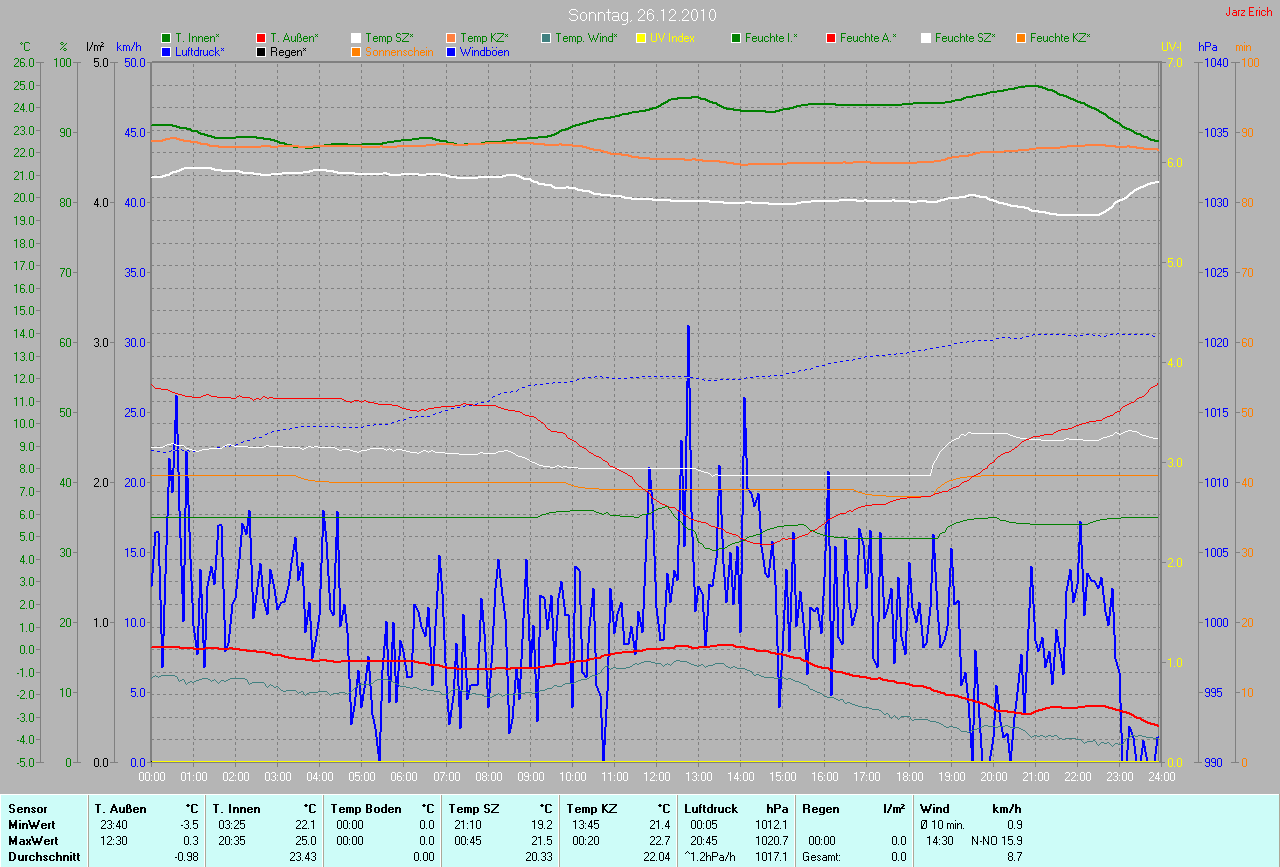This screenshot has height=867, width=1280.
Task: Click the black Regen legend square
Action: pos(261,52)
